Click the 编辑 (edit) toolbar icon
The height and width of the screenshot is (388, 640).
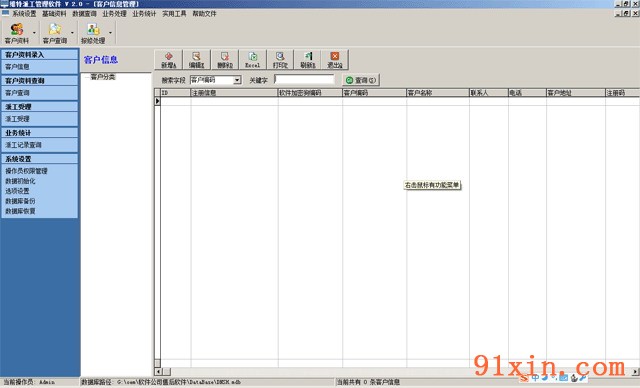[x=196, y=60]
